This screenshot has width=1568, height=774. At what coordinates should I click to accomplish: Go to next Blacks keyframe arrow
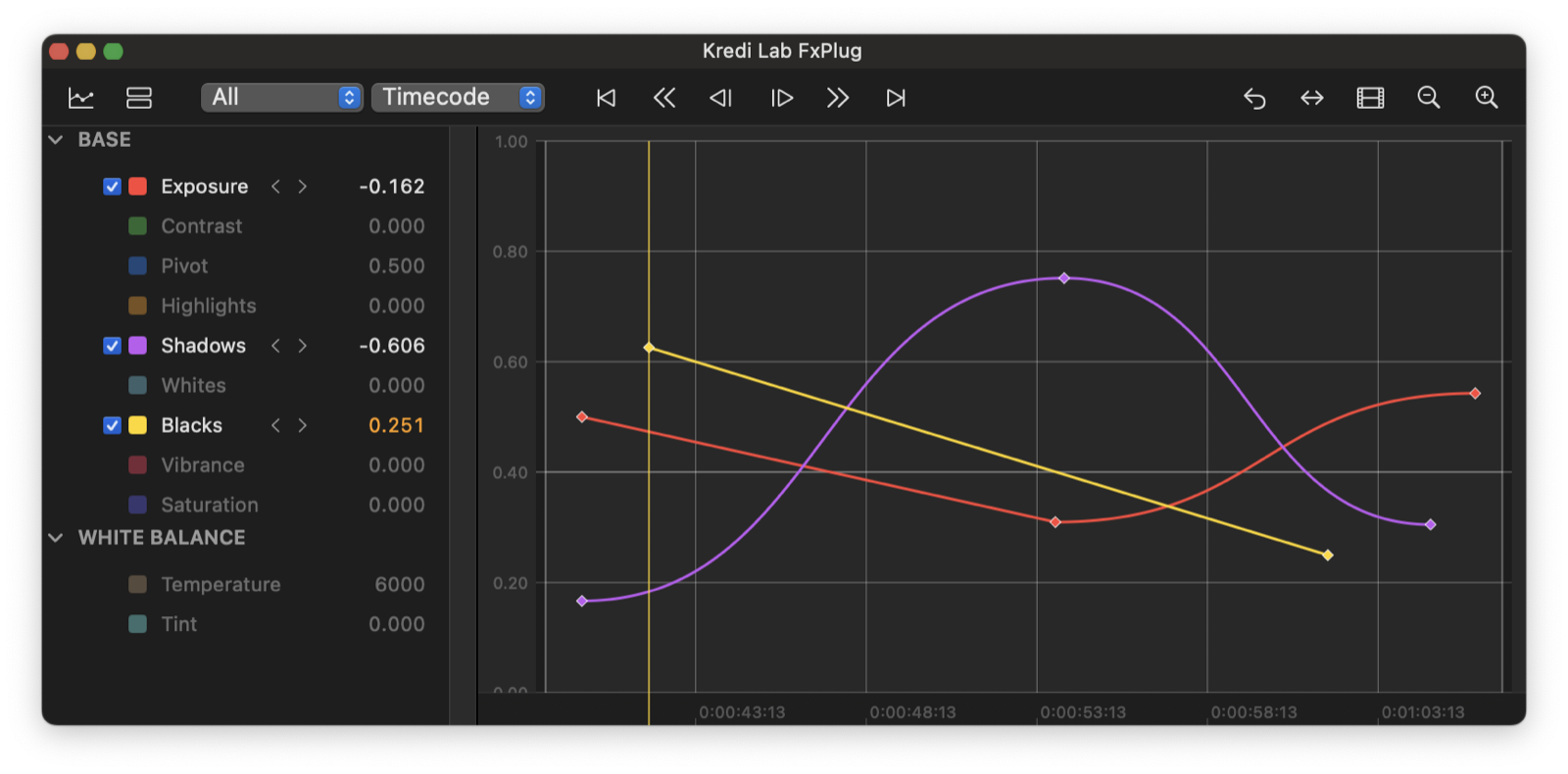[303, 425]
